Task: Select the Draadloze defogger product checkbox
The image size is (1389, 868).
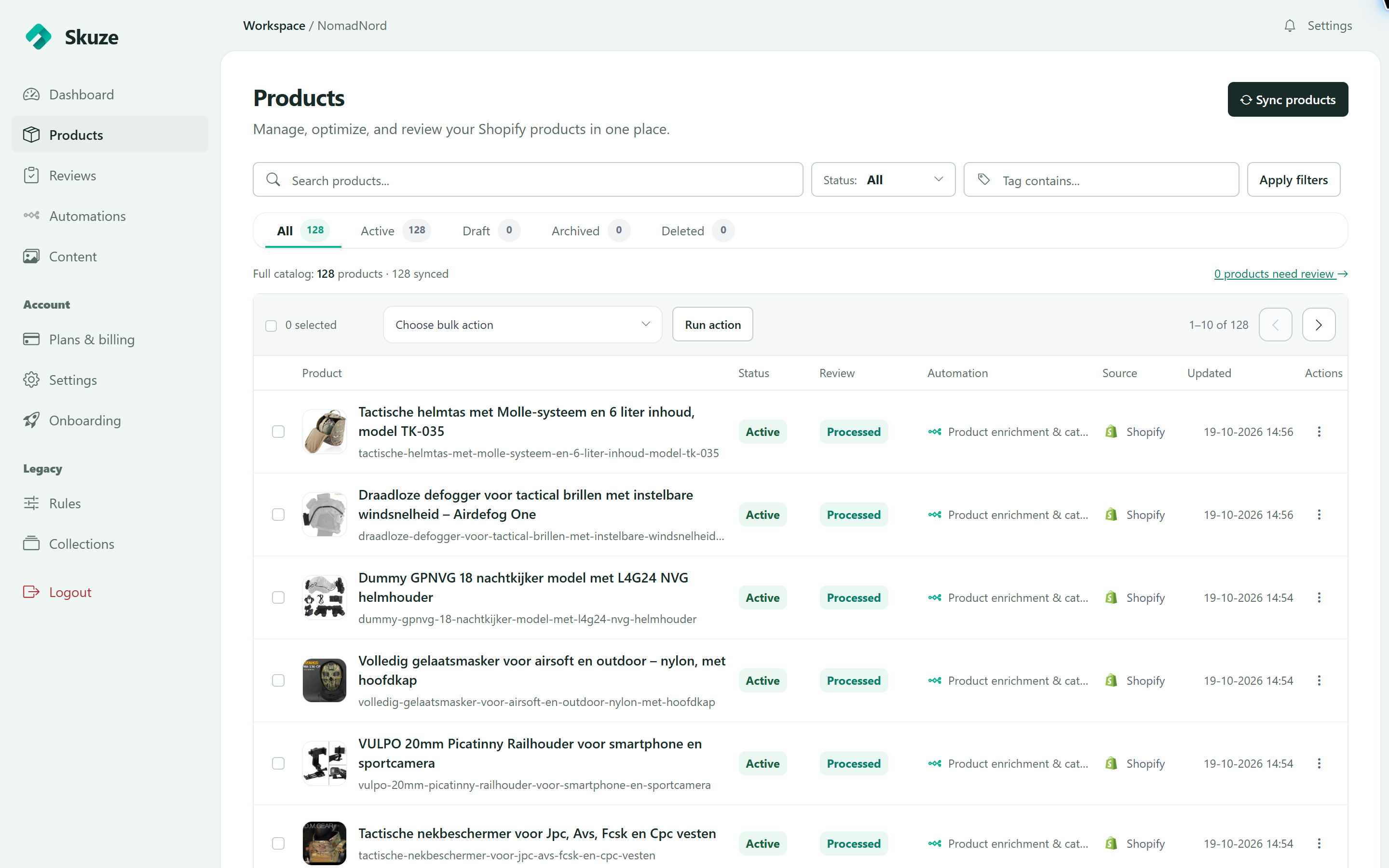Action: [x=278, y=515]
